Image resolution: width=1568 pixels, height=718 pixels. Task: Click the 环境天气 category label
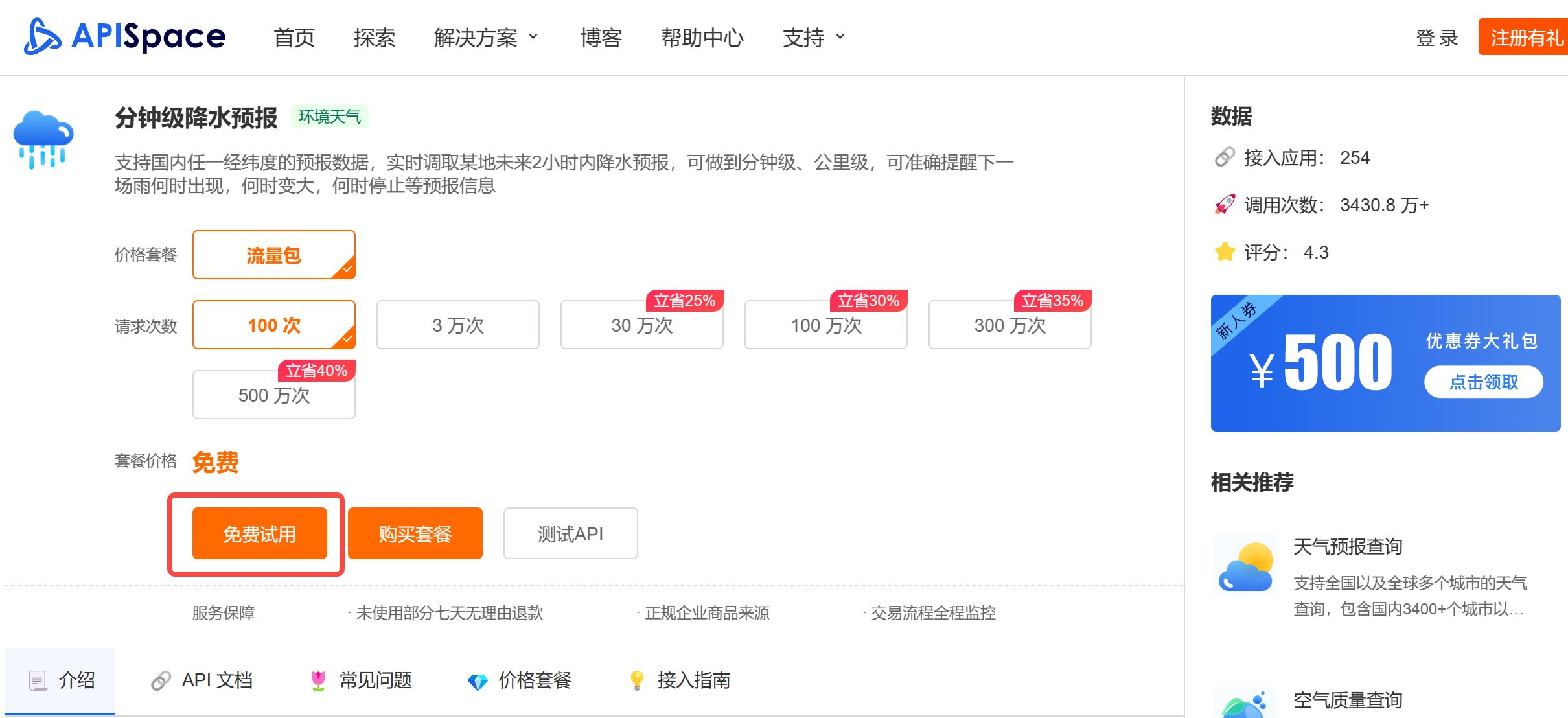(332, 115)
